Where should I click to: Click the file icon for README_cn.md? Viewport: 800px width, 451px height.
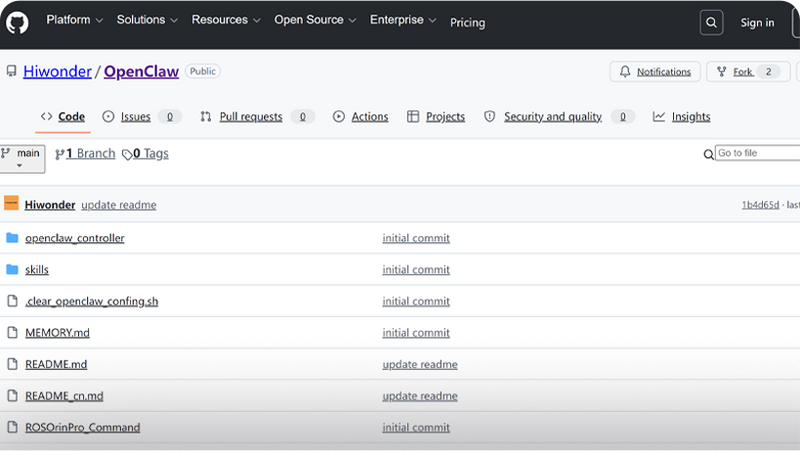(12, 396)
